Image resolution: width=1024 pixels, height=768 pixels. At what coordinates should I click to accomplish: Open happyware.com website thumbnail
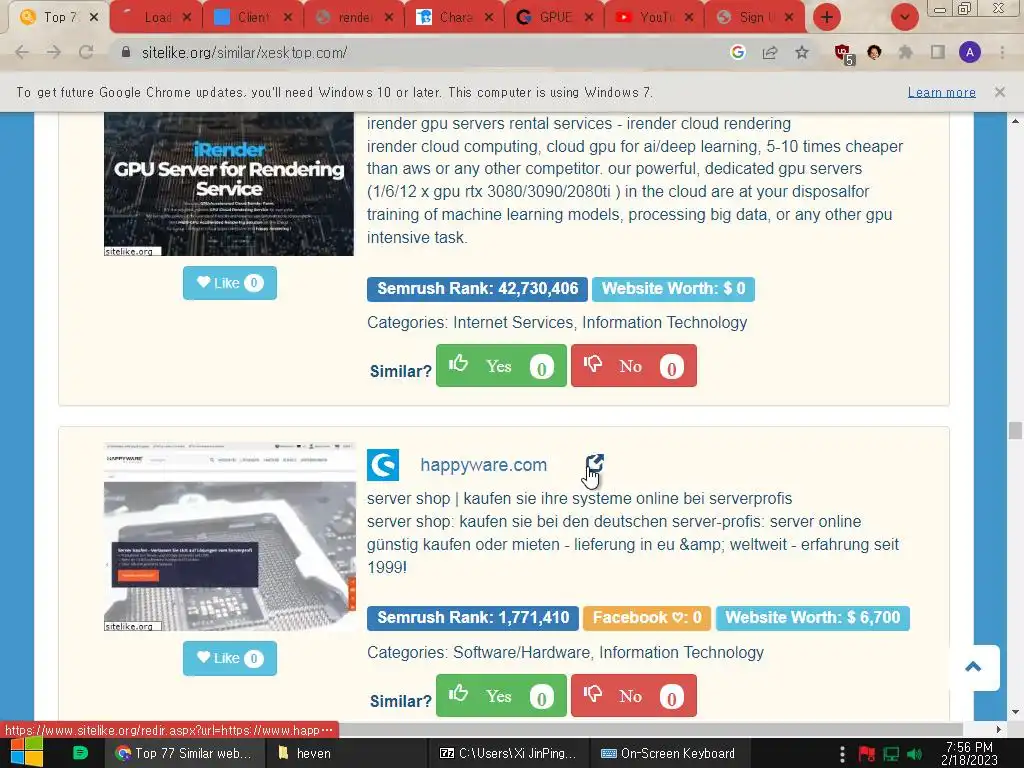[x=230, y=537]
